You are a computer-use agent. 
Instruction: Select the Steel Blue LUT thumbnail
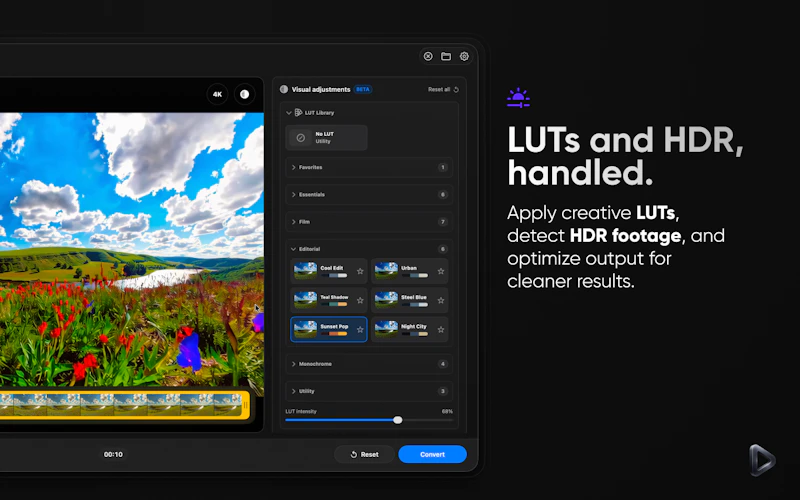click(386, 300)
